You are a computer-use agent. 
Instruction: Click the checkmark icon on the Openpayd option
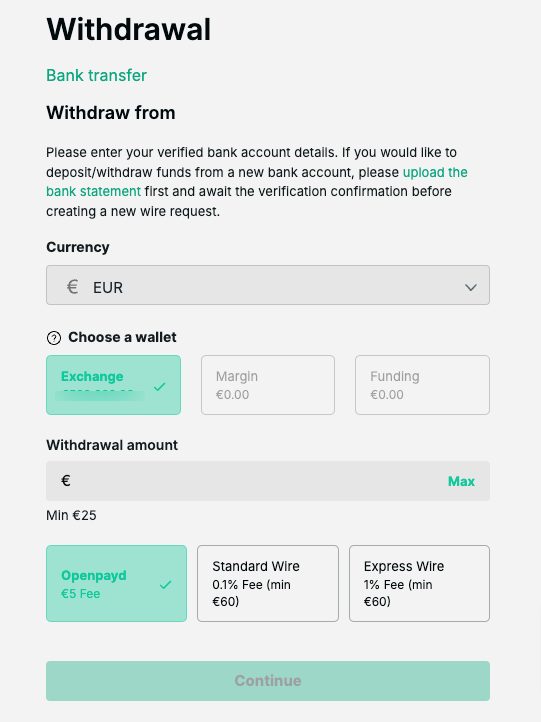tap(165, 585)
